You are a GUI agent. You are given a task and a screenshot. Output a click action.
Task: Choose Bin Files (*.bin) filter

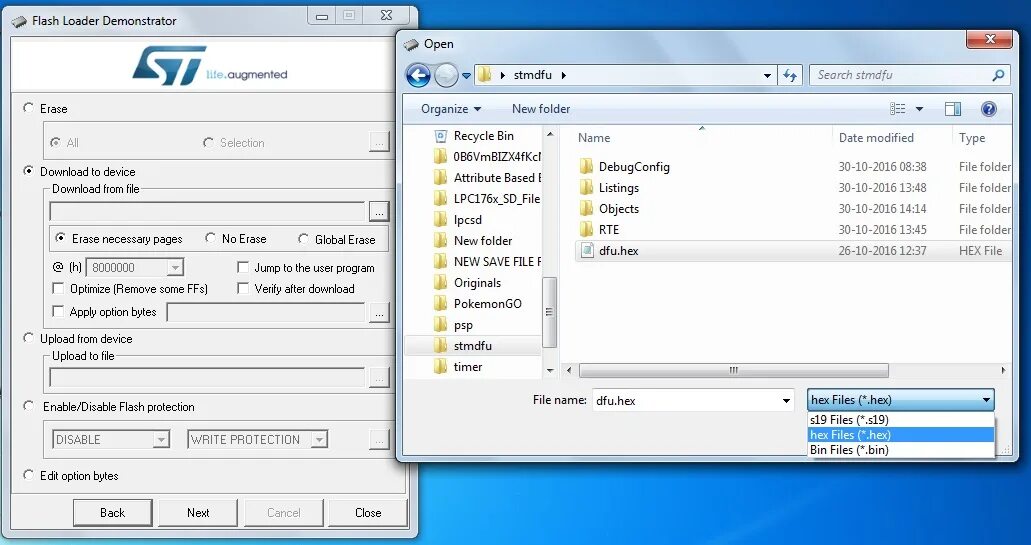click(901, 450)
